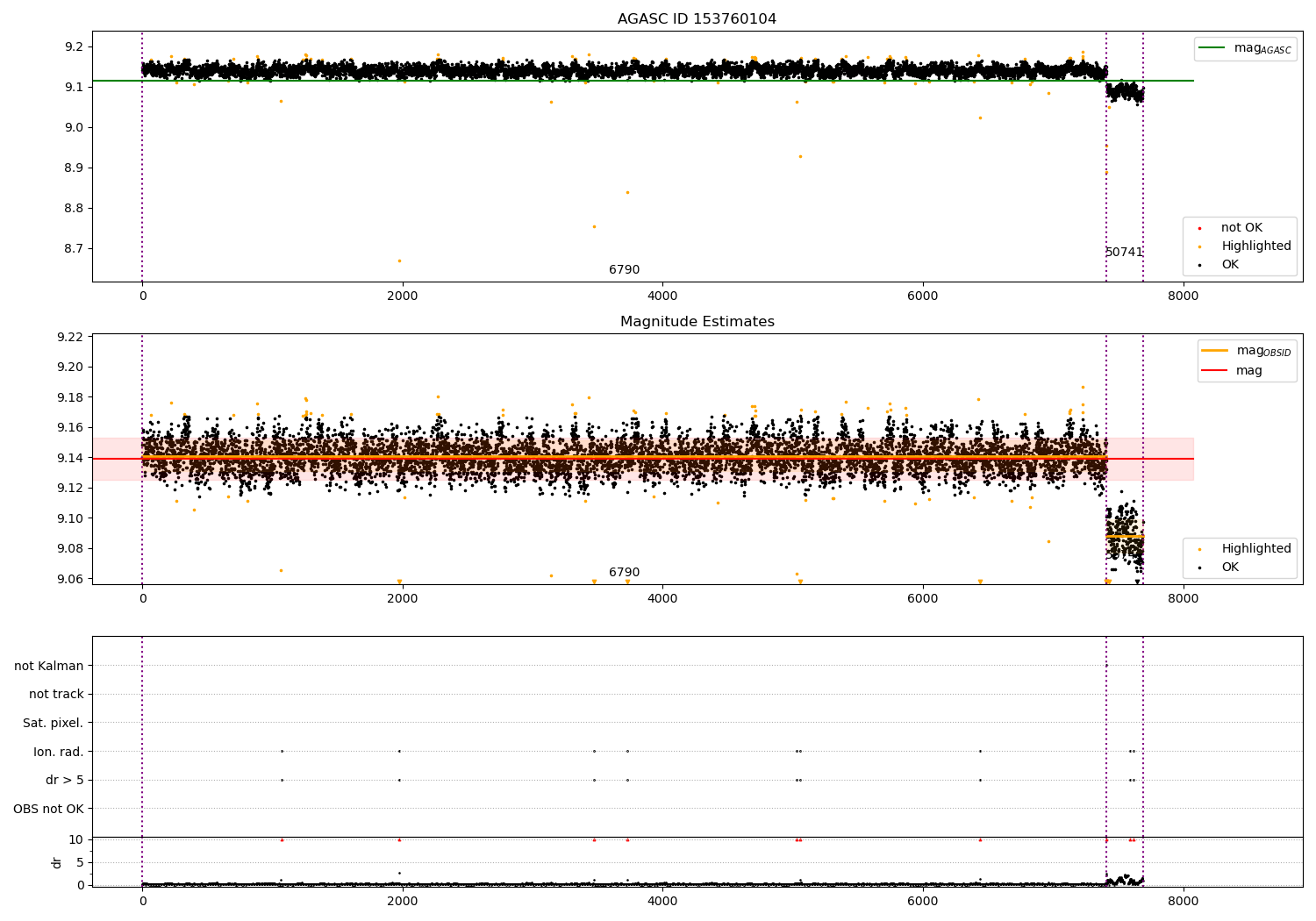Click the 6000 x-tick under the bottom plot
This screenshot has height=921, width=1316.
pyautogui.click(x=923, y=902)
